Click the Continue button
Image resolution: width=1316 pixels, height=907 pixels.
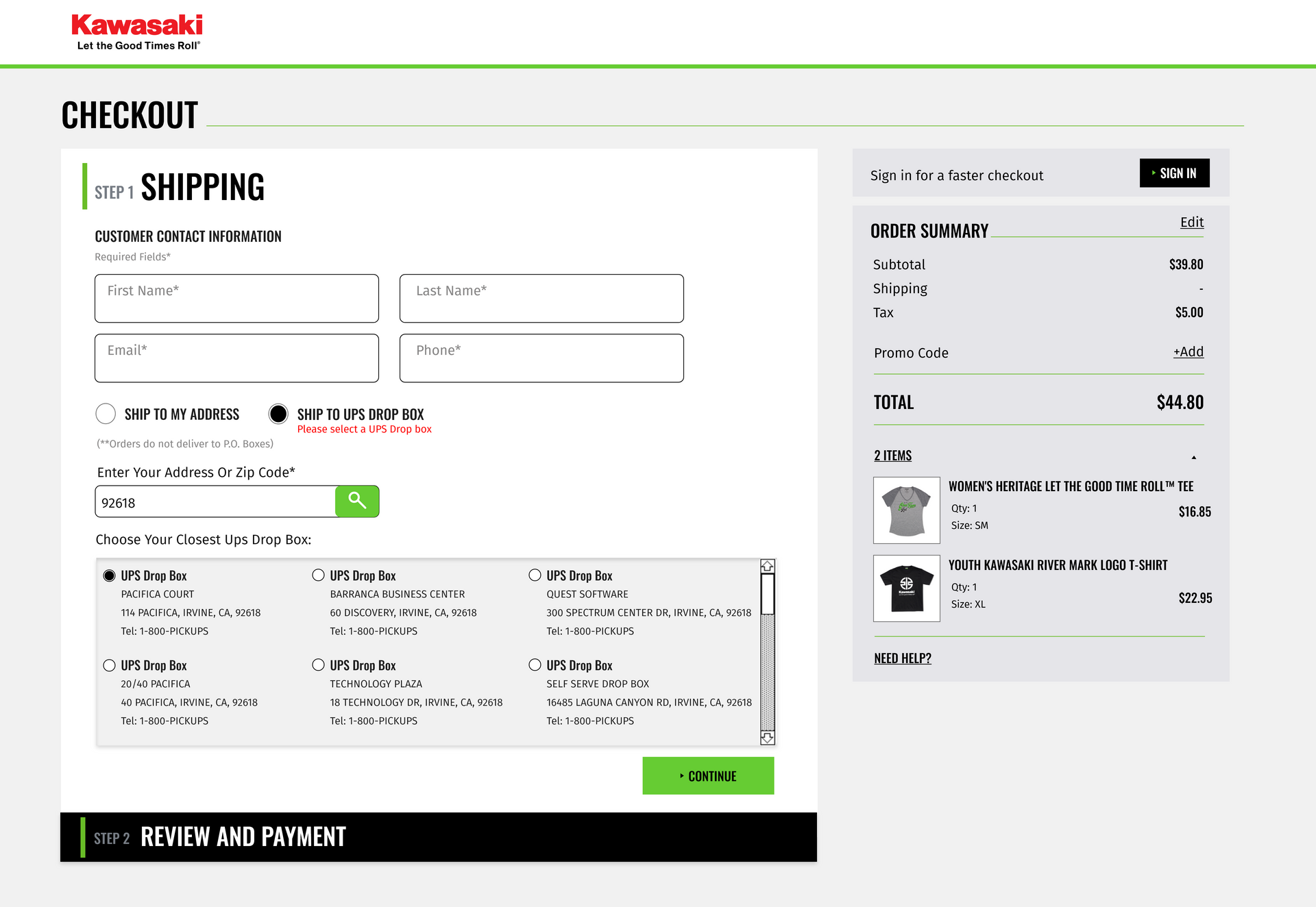click(708, 775)
